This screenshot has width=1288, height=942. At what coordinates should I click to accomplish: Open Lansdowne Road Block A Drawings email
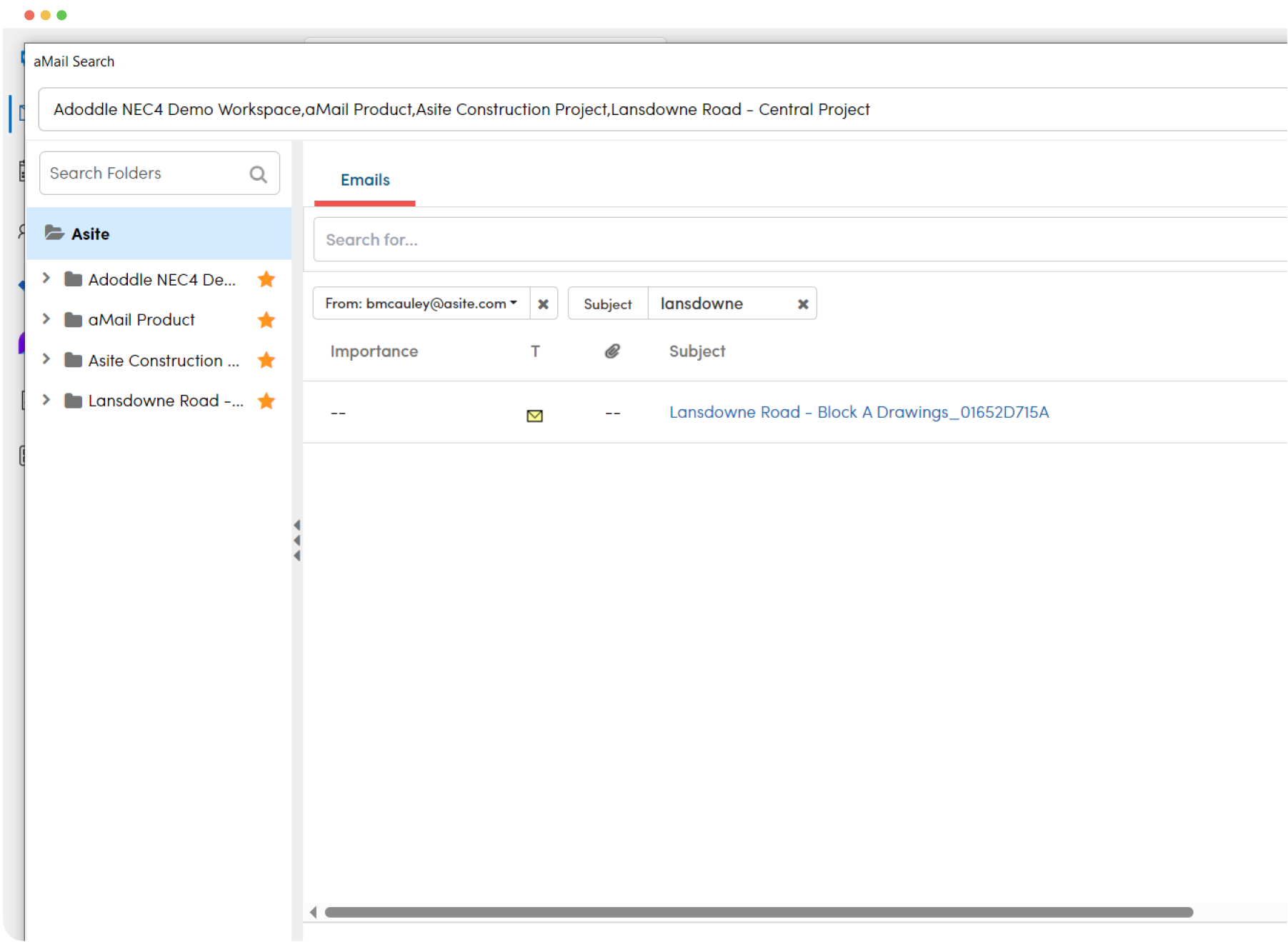859,412
